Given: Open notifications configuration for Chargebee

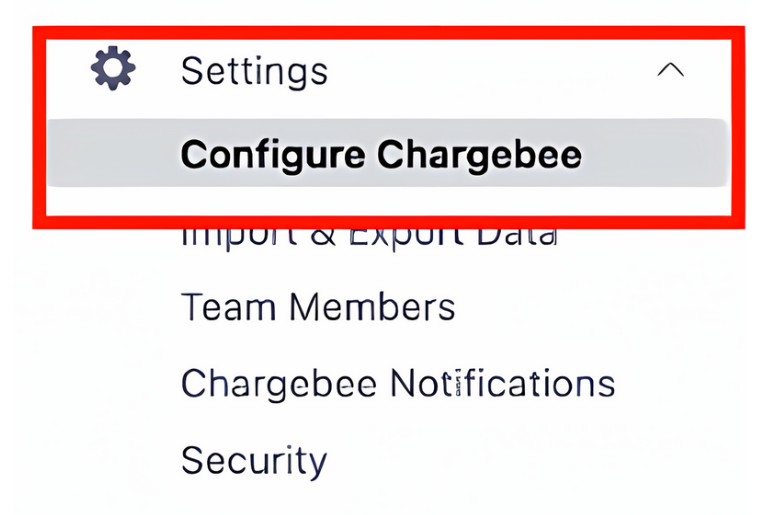Looking at the screenshot, I should click(398, 384).
